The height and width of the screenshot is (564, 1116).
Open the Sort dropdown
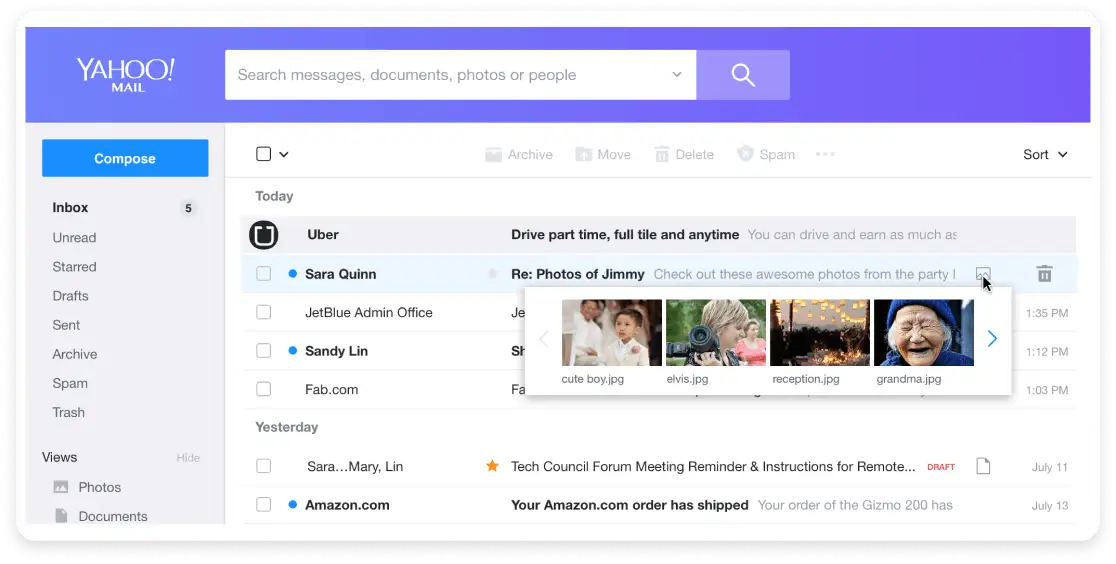tap(1045, 155)
